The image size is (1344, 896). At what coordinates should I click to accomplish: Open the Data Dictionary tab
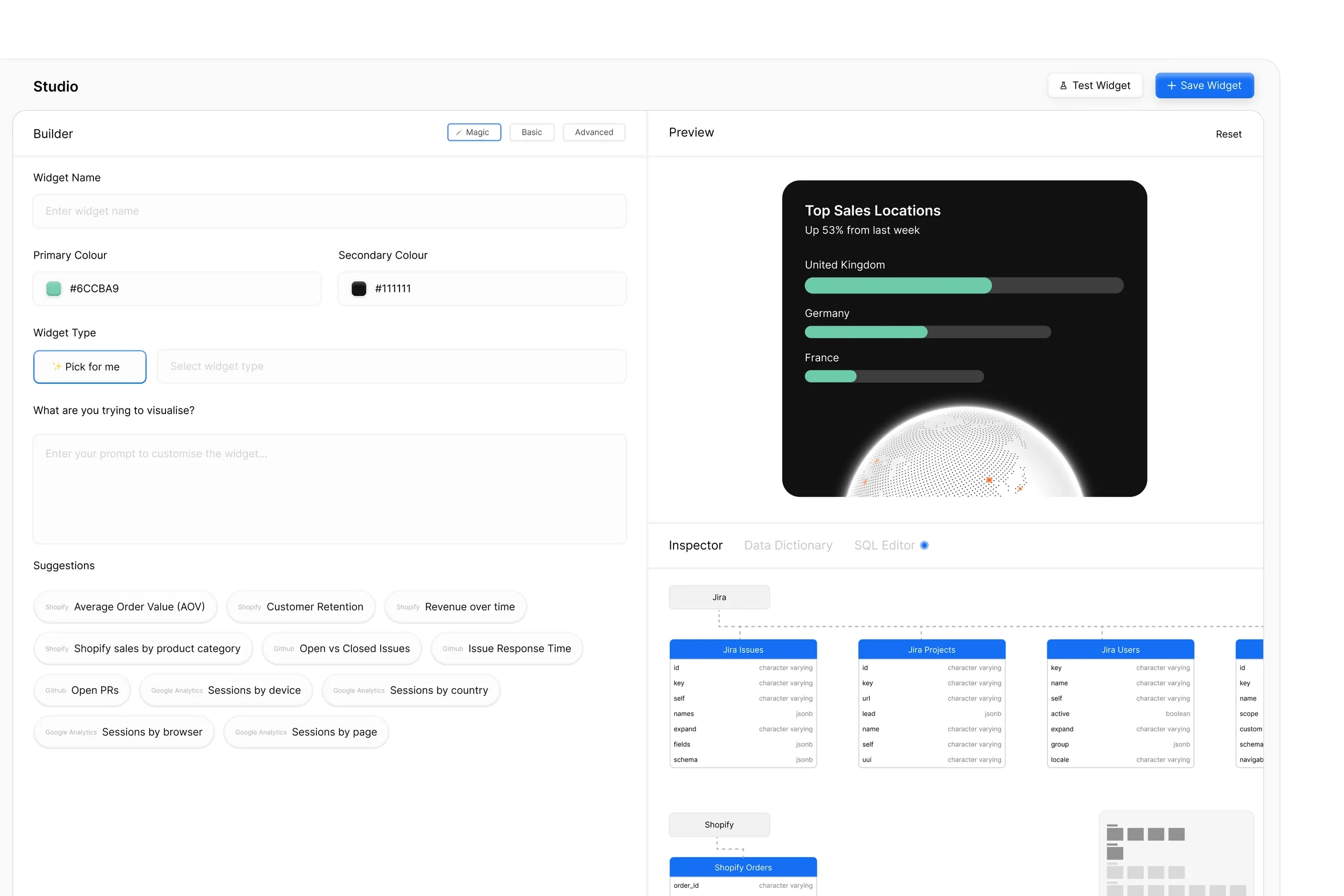[788, 546]
